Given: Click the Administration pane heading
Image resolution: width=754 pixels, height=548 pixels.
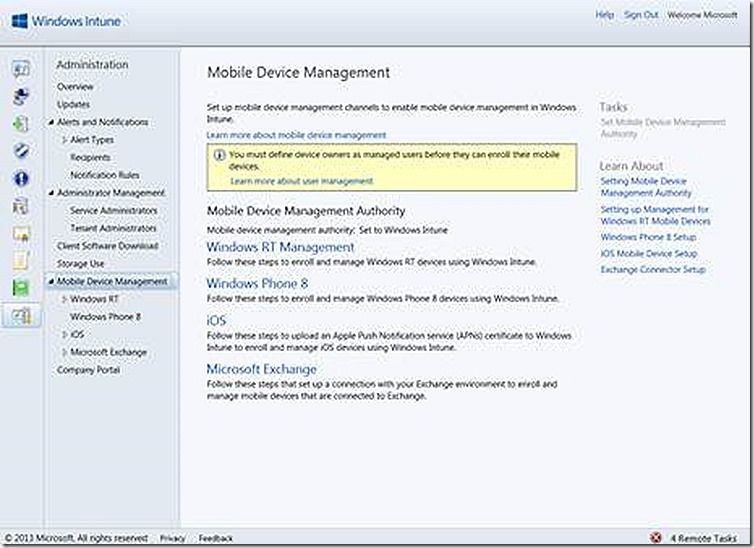Looking at the screenshot, I should click(92, 65).
